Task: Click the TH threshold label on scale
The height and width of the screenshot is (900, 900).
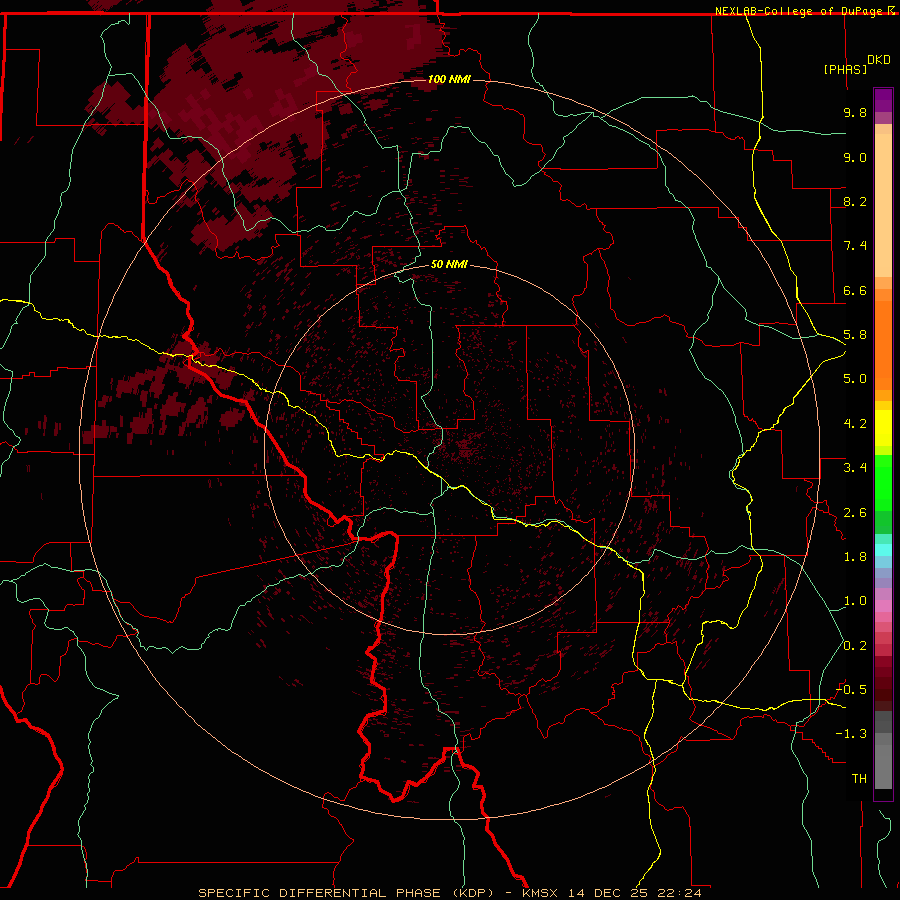Action: [x=859, y=779]
